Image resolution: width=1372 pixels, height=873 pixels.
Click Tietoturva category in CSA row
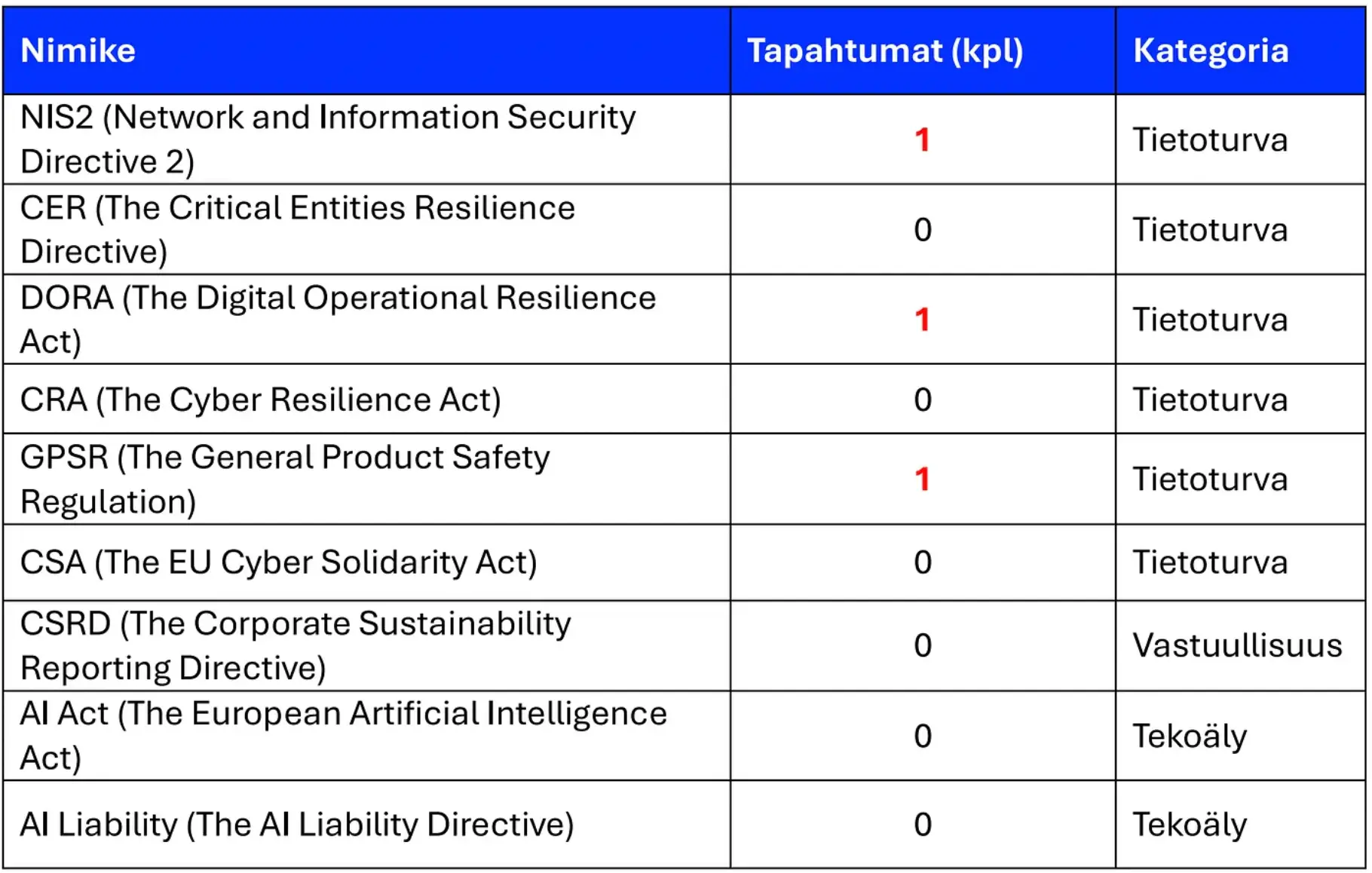[1210, 562]
